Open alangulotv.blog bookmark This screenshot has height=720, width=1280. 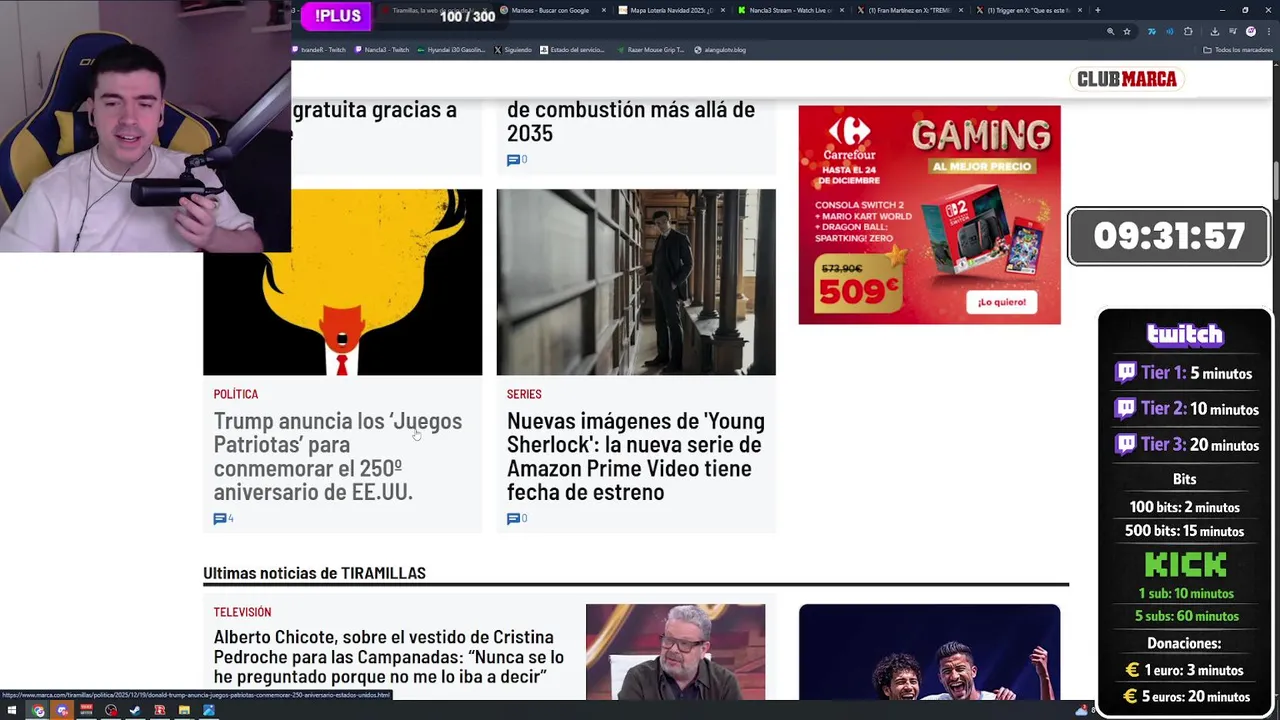coord(720,49)
